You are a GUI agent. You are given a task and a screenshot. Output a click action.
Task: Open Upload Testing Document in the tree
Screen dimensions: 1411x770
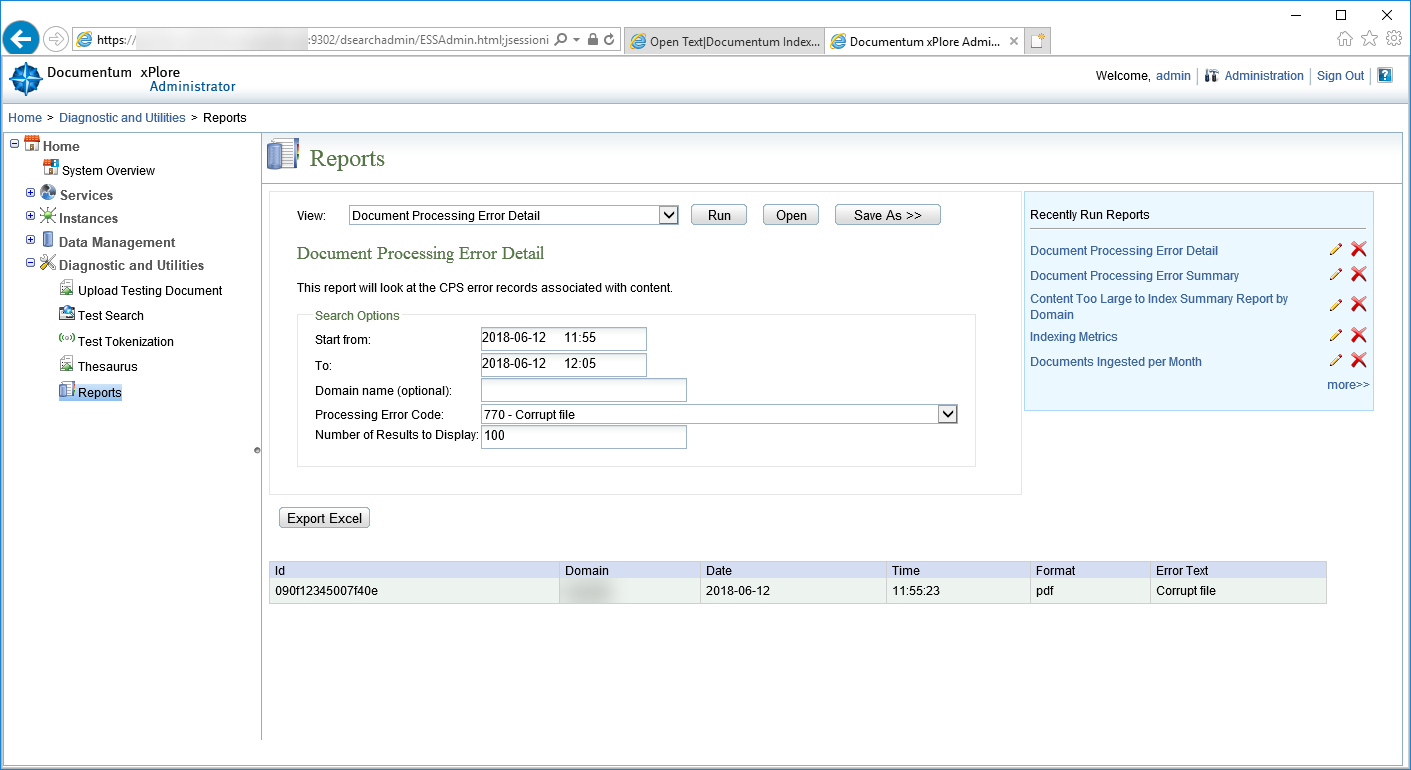click(150, 291)
